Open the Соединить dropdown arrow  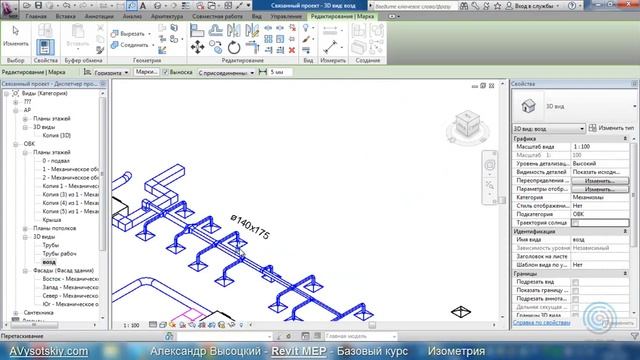(153, 45)
